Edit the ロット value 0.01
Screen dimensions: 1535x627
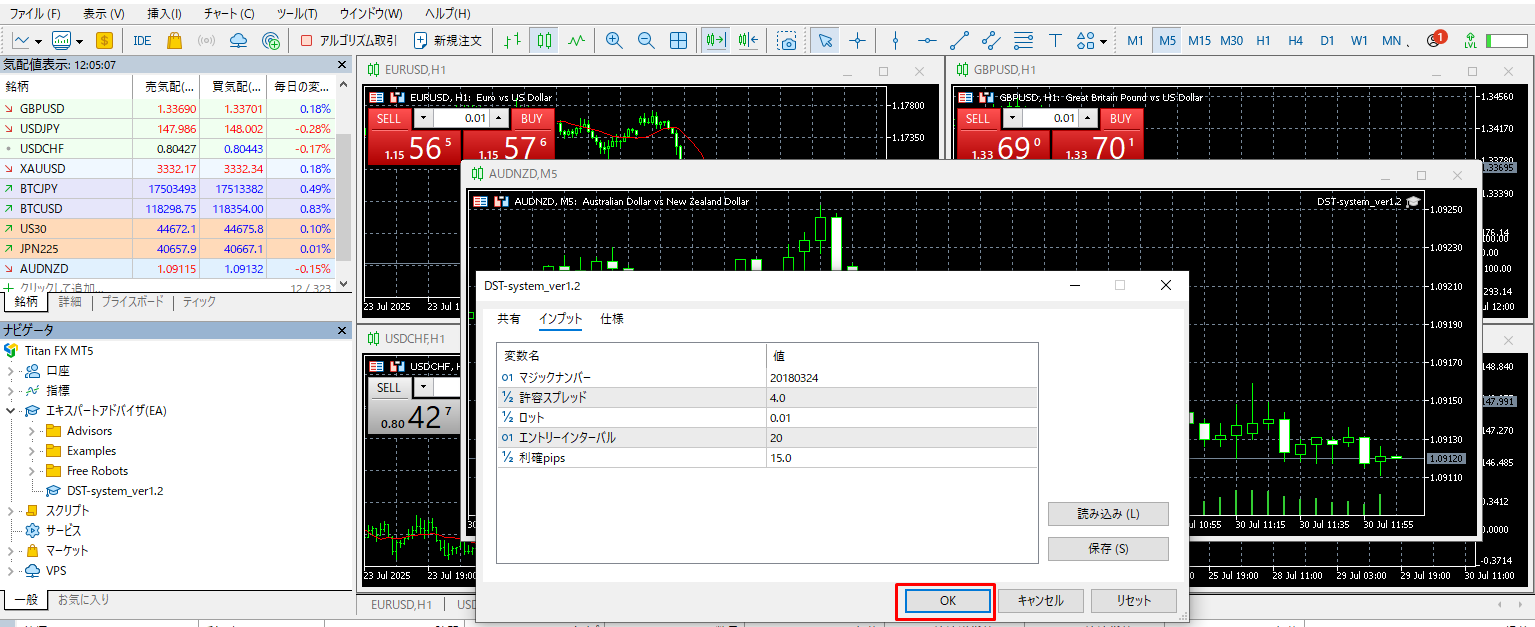(x=902, y=418)
